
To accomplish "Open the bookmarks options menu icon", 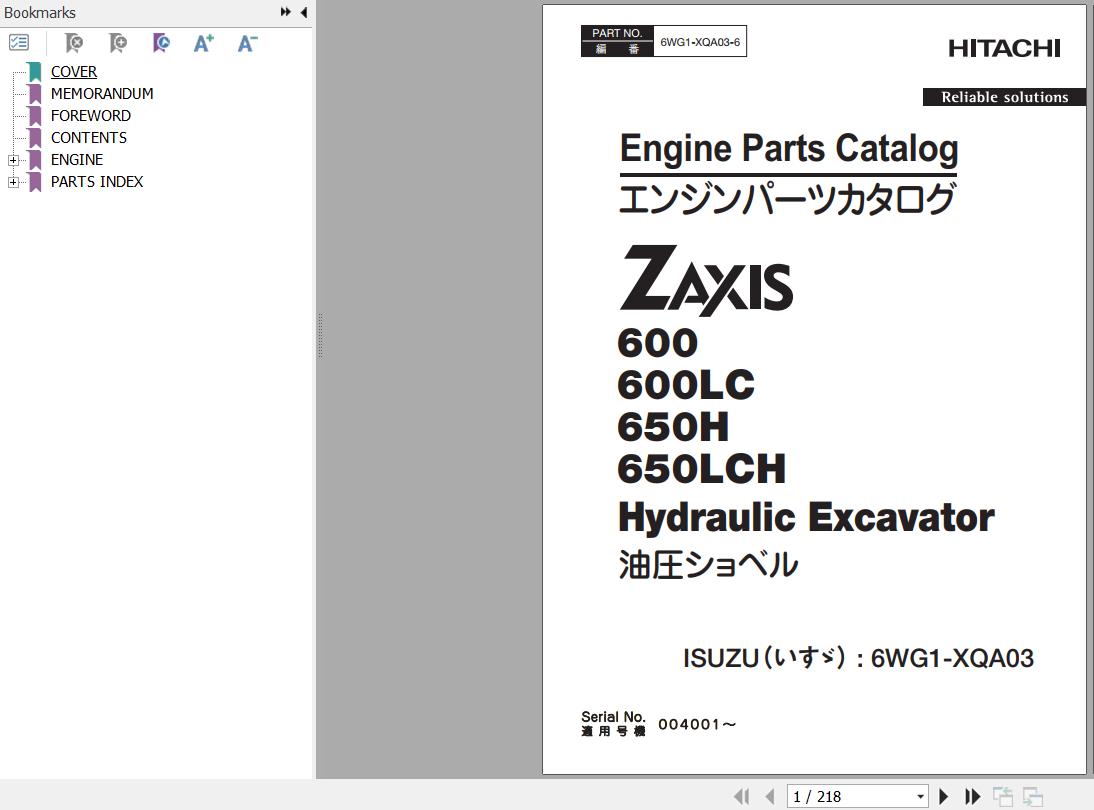I will [19, 43].
